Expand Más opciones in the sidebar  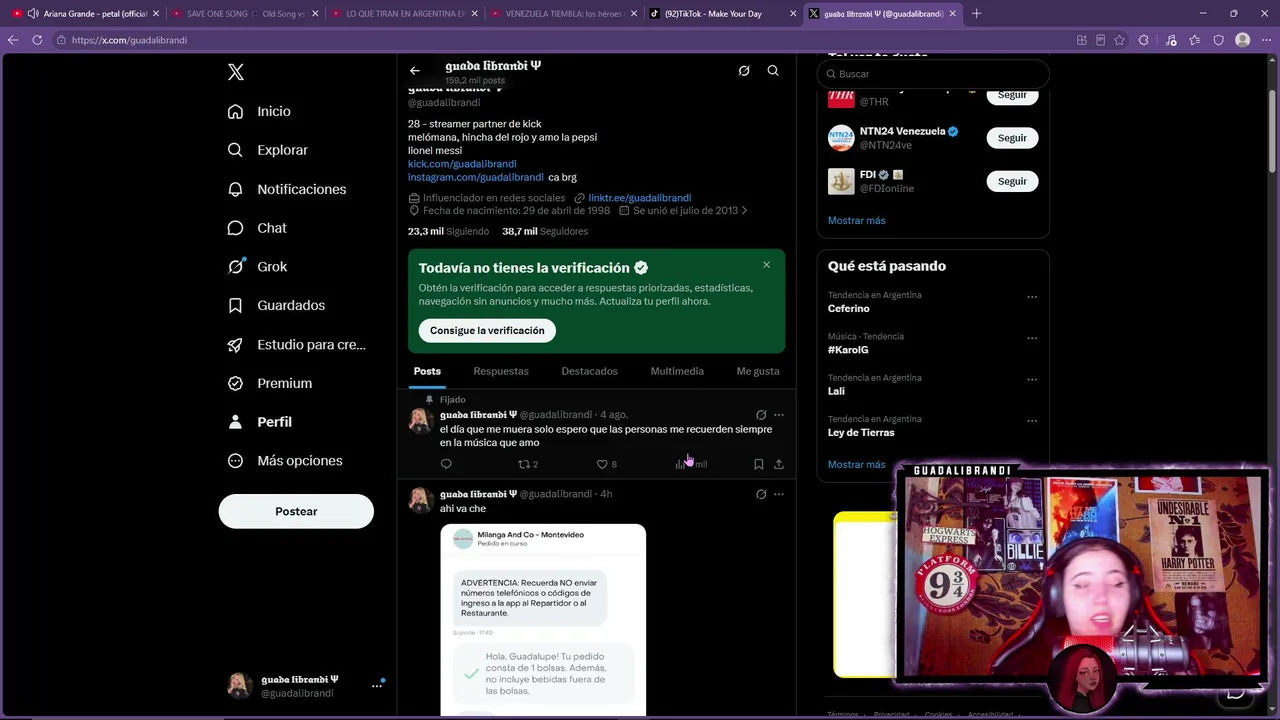(285, 461)
